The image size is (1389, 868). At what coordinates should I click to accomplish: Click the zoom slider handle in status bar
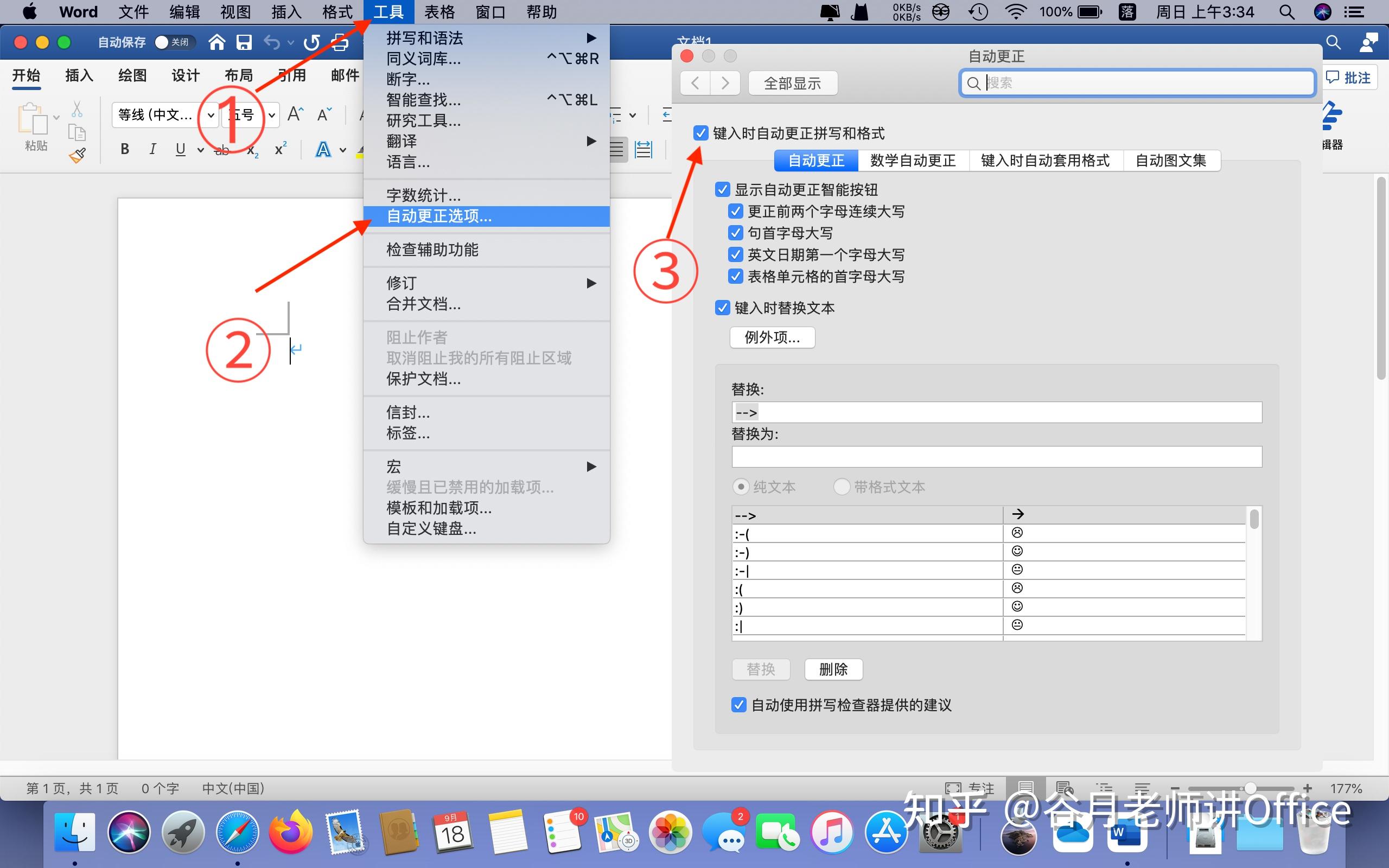coord(1251,788)
